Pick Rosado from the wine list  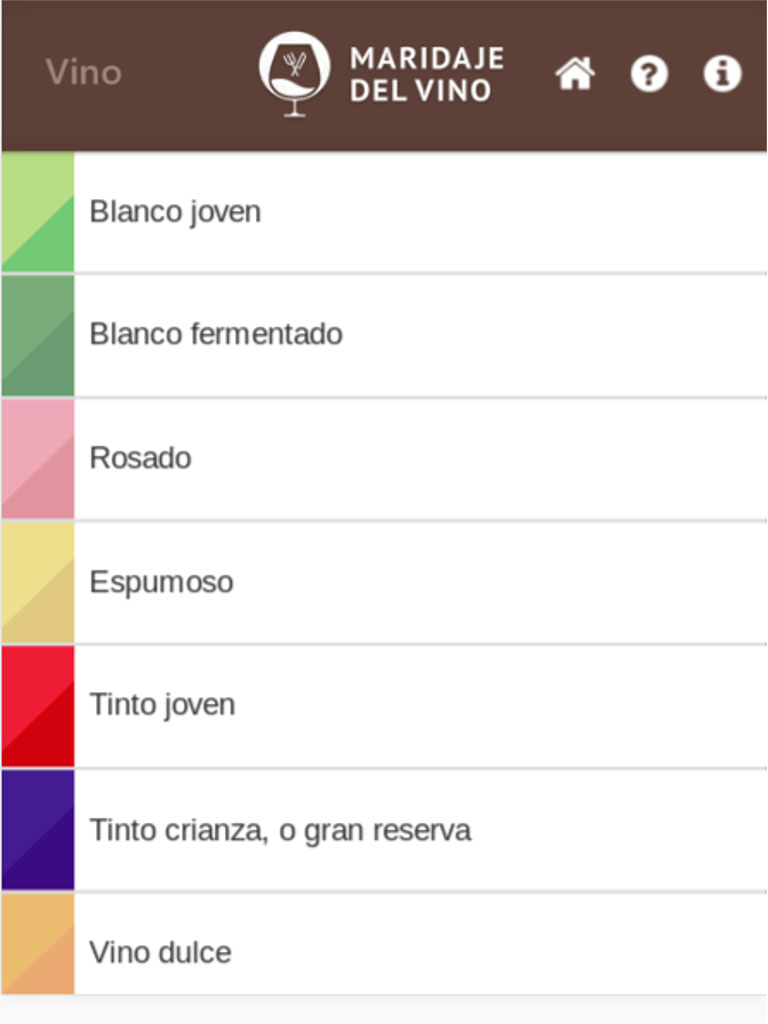384,458
